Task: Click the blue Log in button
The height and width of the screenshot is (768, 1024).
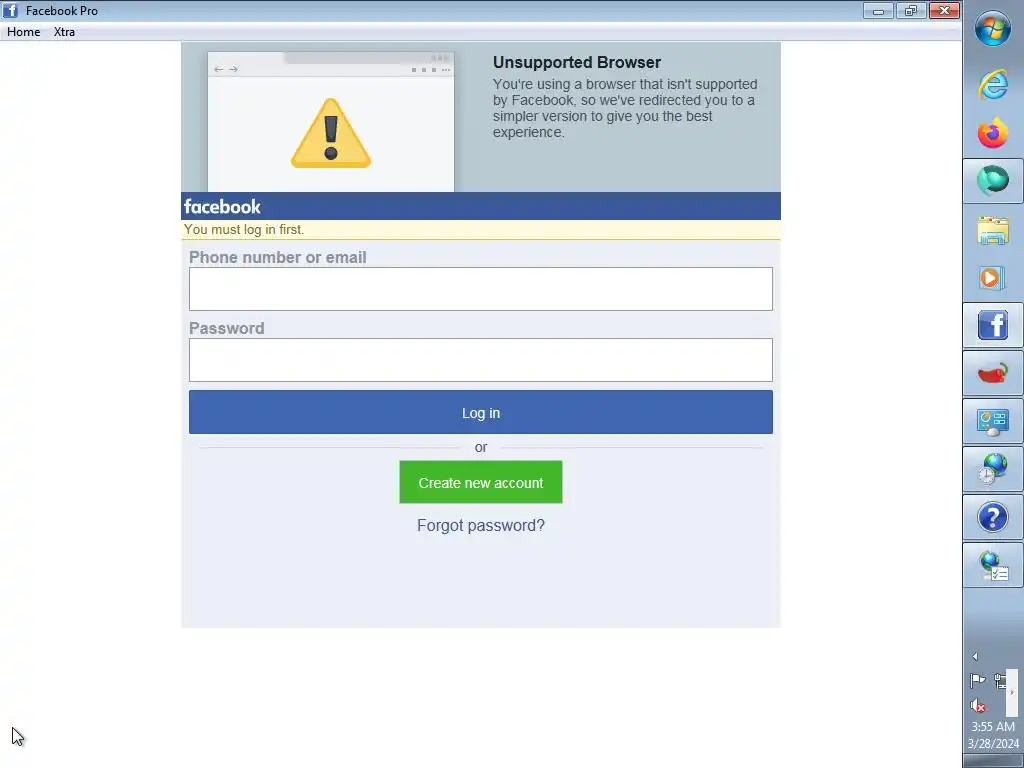Action: click(481, 412)
